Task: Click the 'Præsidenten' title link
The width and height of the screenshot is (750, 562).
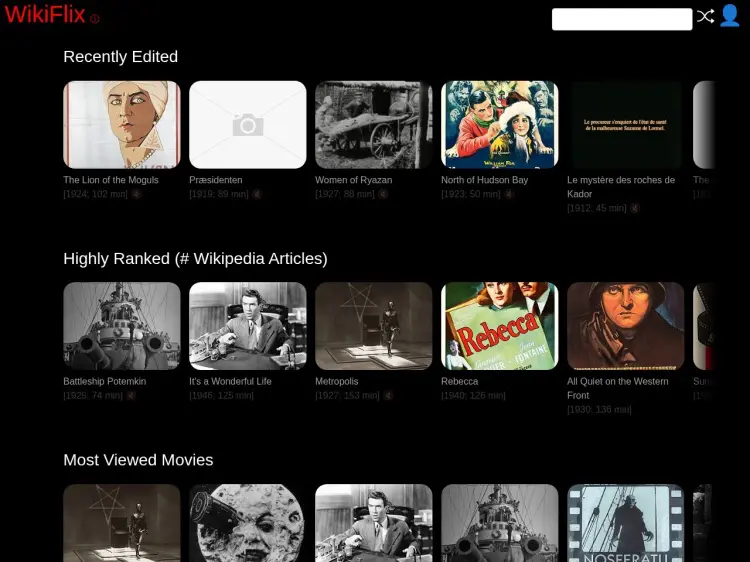Action: (216, 180)
